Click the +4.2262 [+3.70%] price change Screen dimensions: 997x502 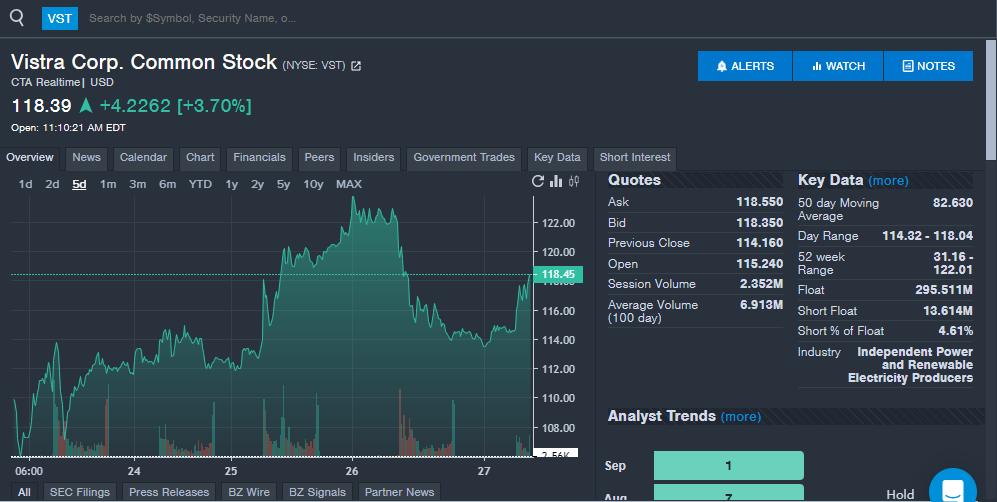coord(175,105)
